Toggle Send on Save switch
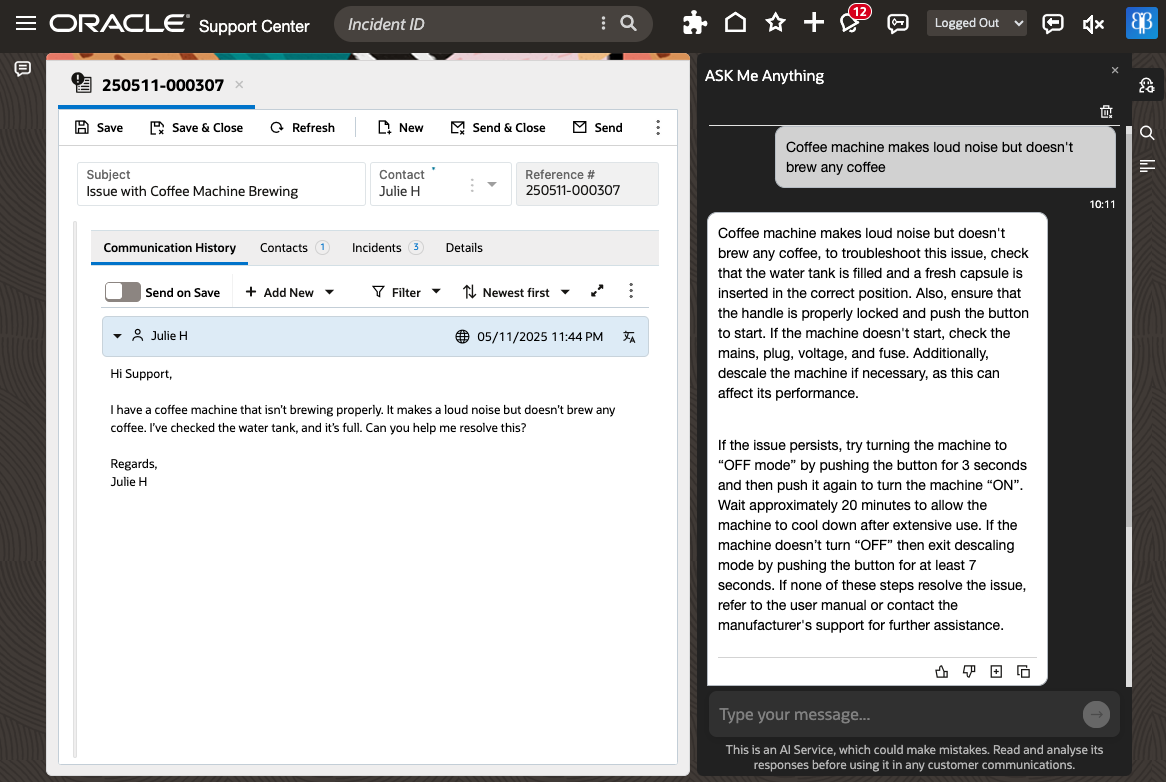Screen dimensions: 1166x782 123,292
